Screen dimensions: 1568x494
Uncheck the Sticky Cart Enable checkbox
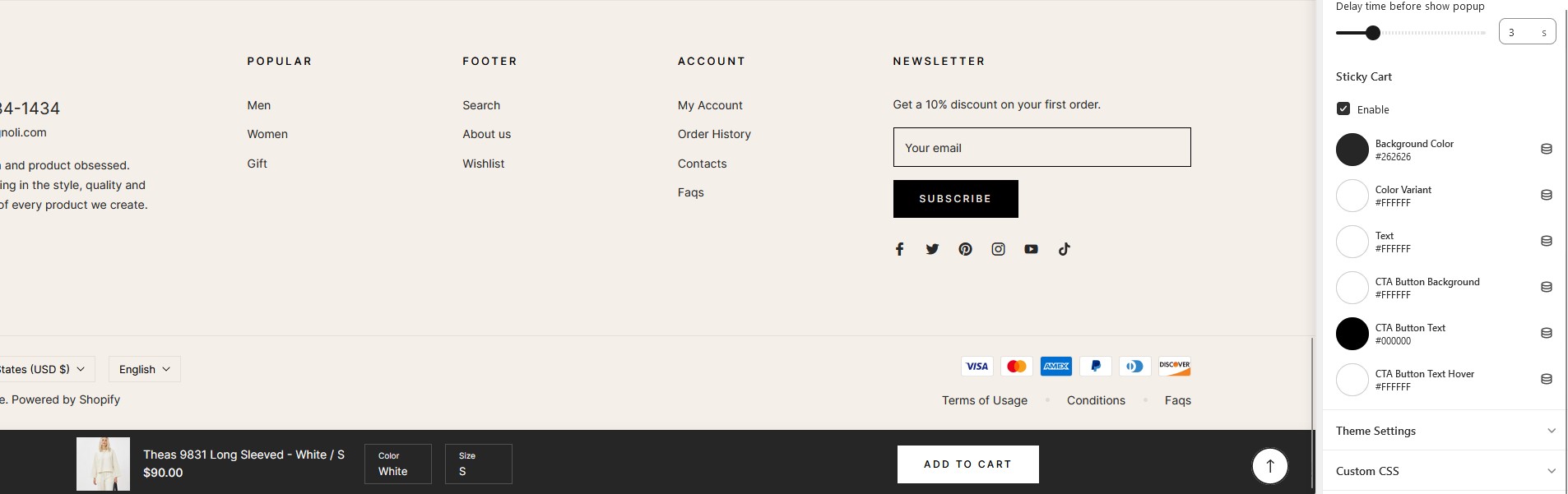(x=1343, y=108)
